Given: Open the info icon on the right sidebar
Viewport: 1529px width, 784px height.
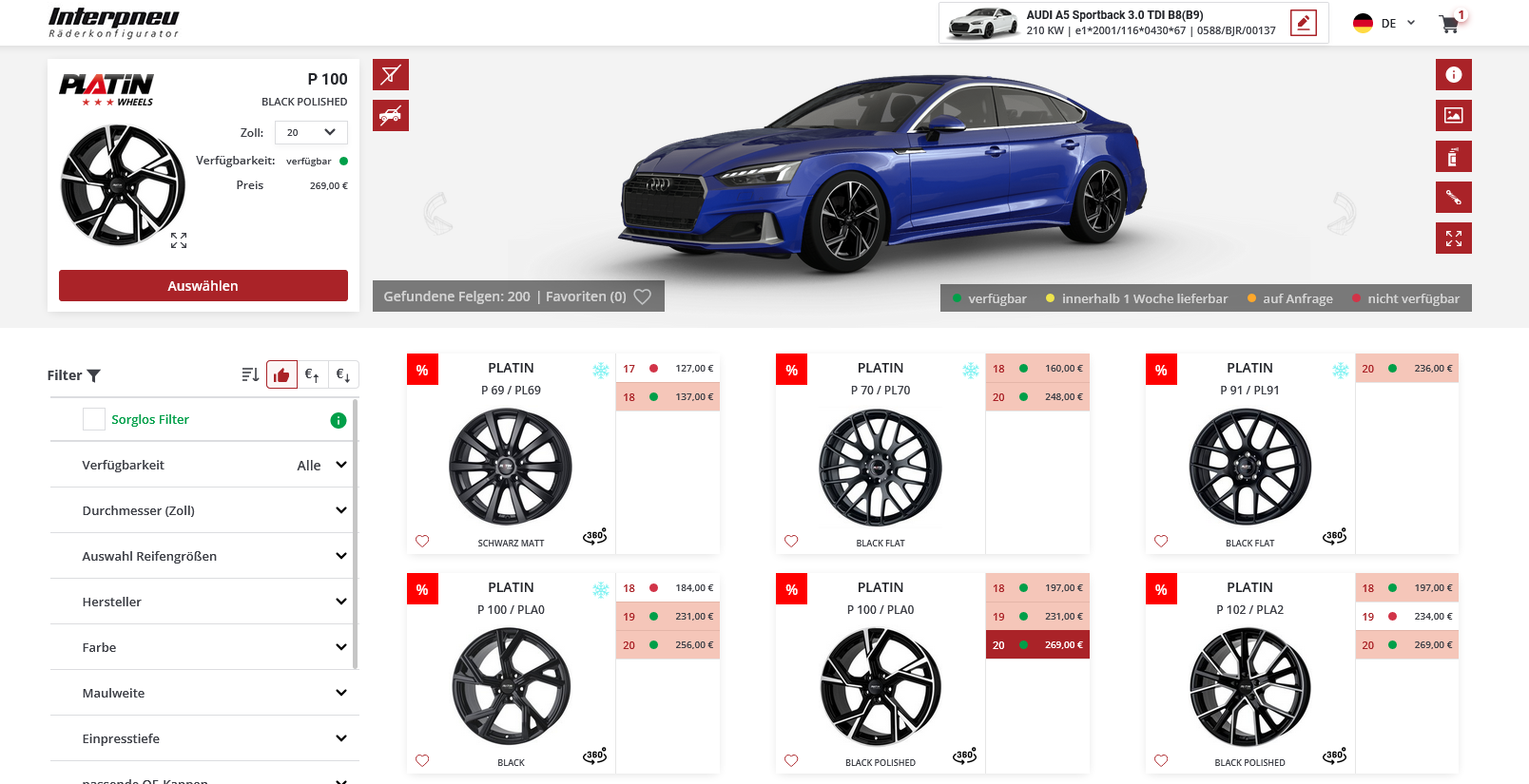Looking at the screenshot, I should [x=1453, y=75].
